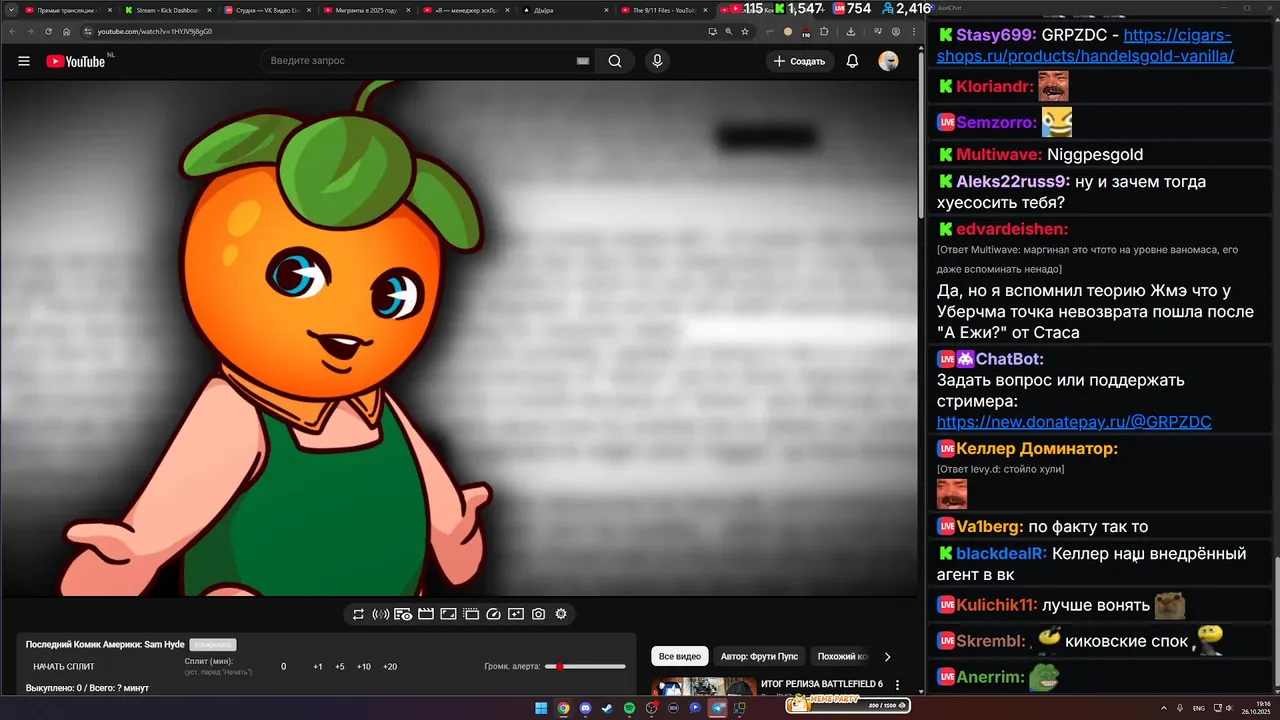This screenshot has width=1280, height=720.
Task: Start voice search with the microphone
Action: pos(657,61)
